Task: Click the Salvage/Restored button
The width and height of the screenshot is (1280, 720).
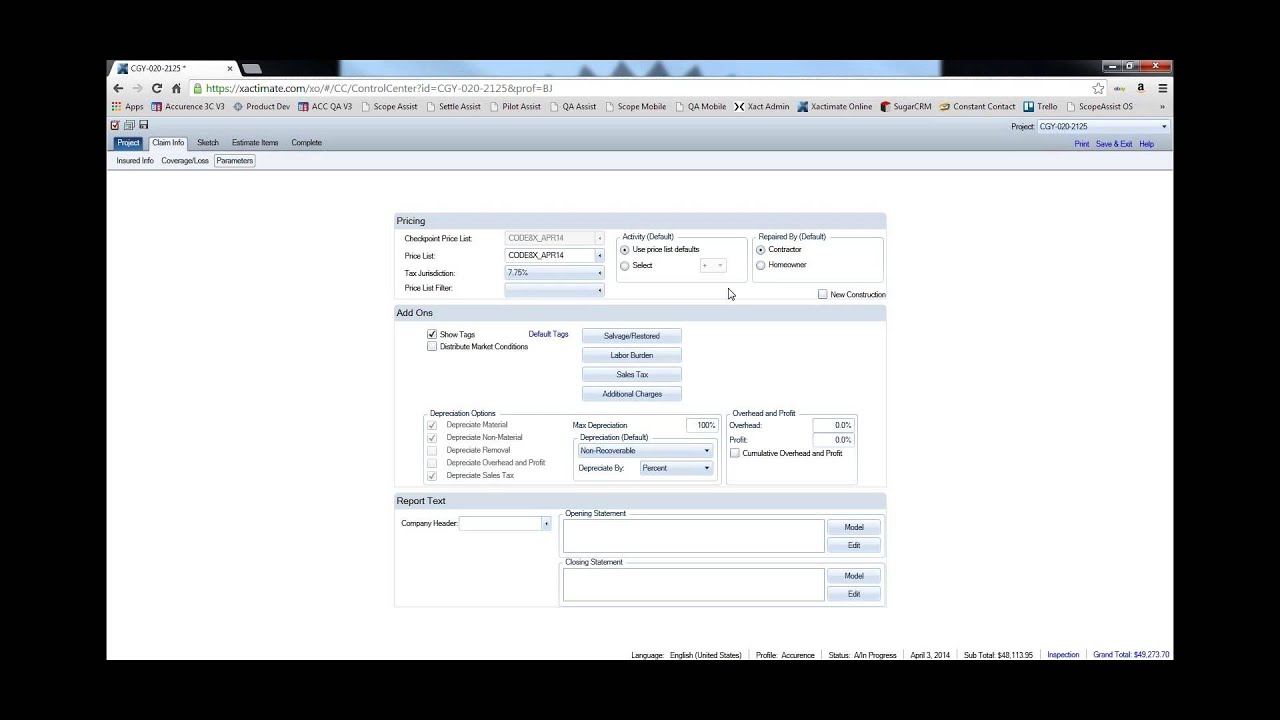Action: click(632, 336)
